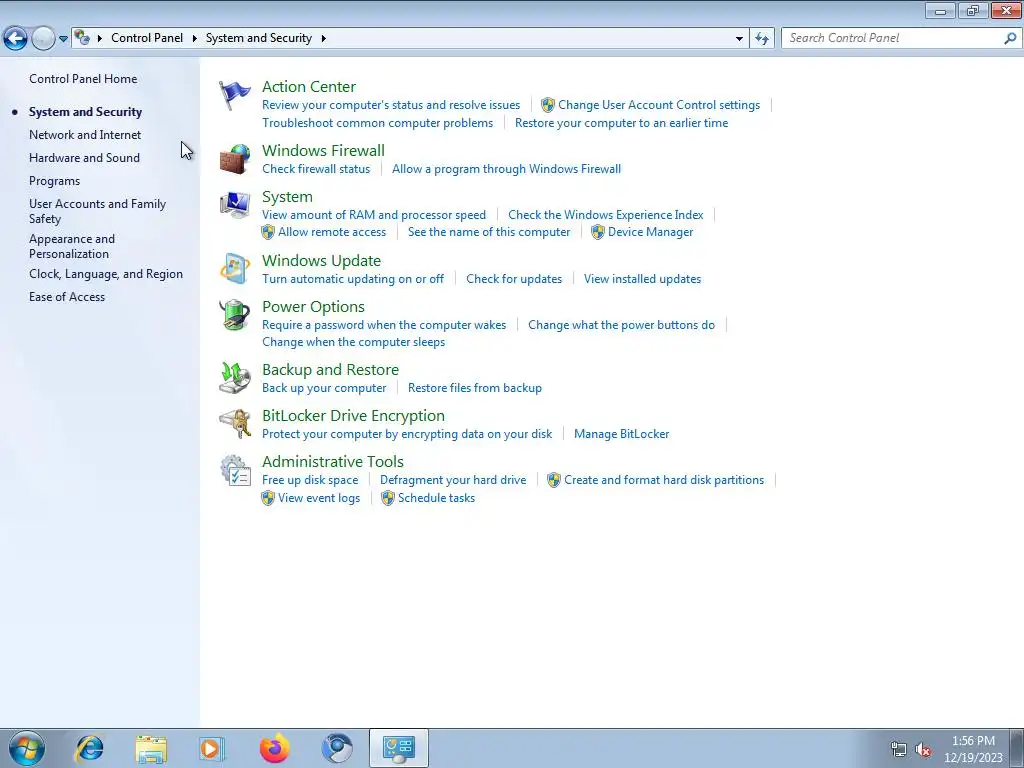
Task: Click the back arrow navigation button
Action: tap(15, 38)
